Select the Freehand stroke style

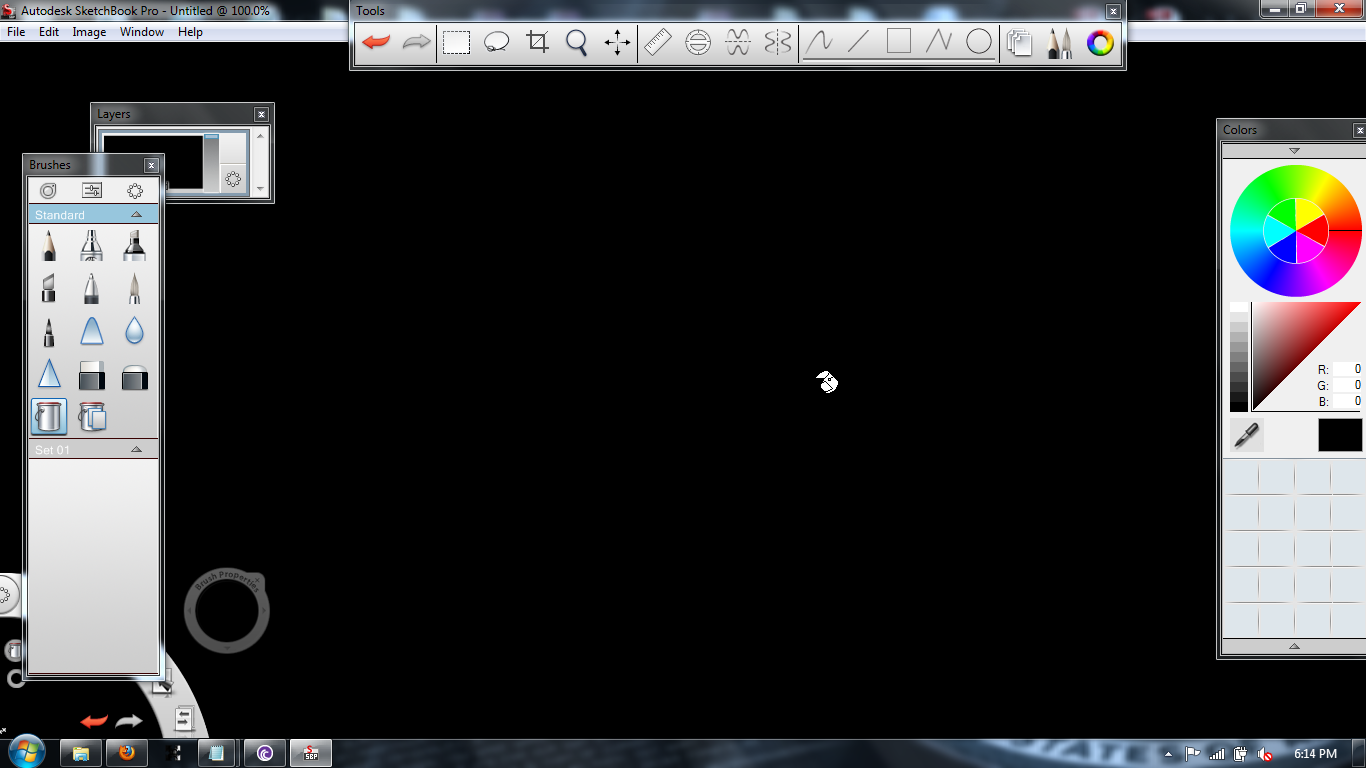(x=819, y=42)
